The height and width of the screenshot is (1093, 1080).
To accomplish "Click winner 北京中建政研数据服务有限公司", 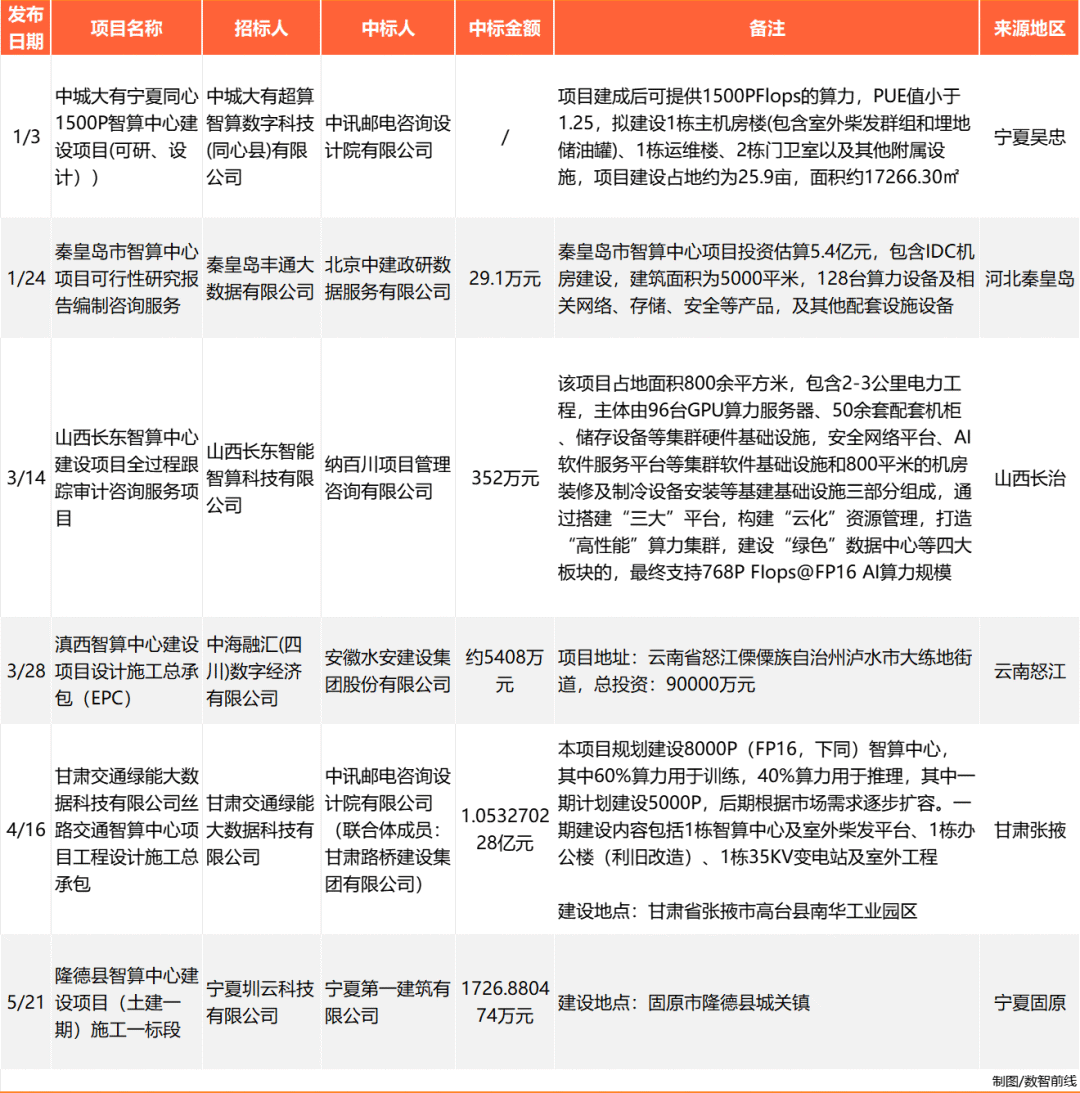I will pyautogui.click(x=388, y=278).
